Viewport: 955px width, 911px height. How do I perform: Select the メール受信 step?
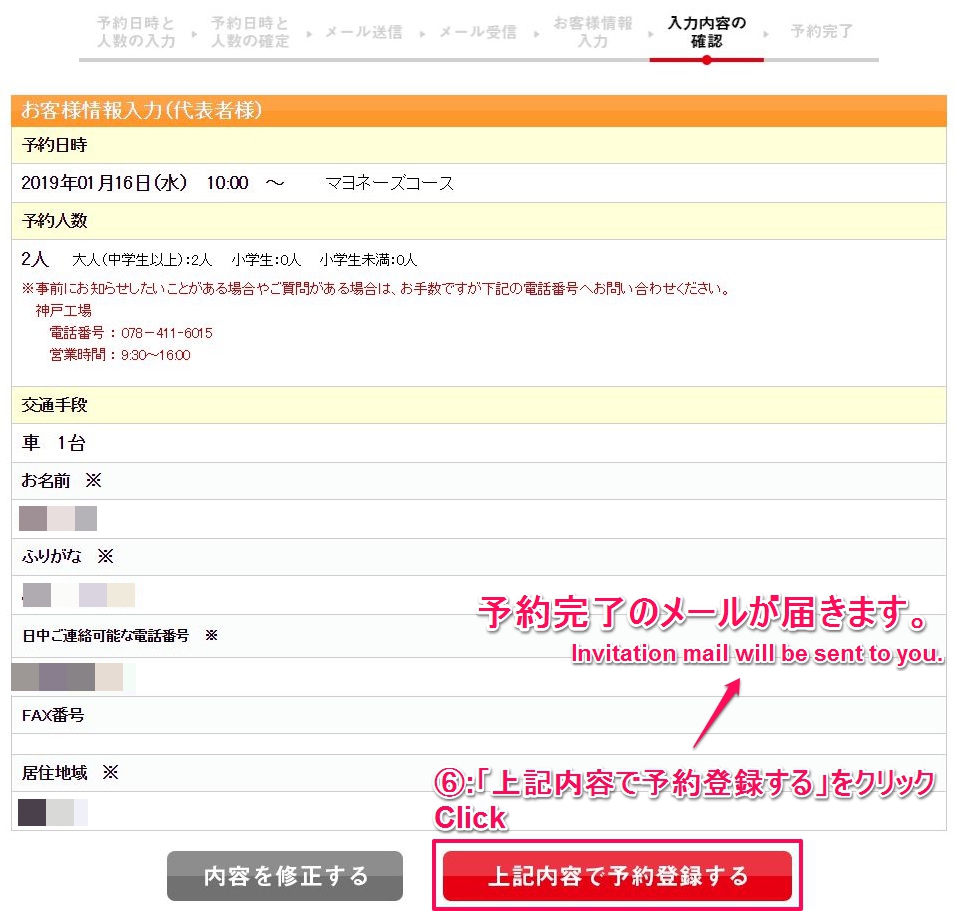click(478, 32)
